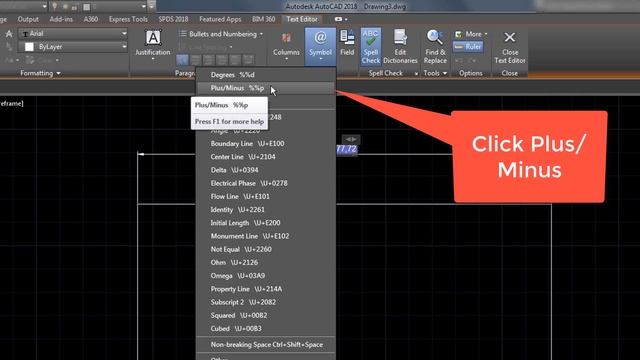
Task: Click Plus/Minus %%p menu entry
Action: click(266, 88)
